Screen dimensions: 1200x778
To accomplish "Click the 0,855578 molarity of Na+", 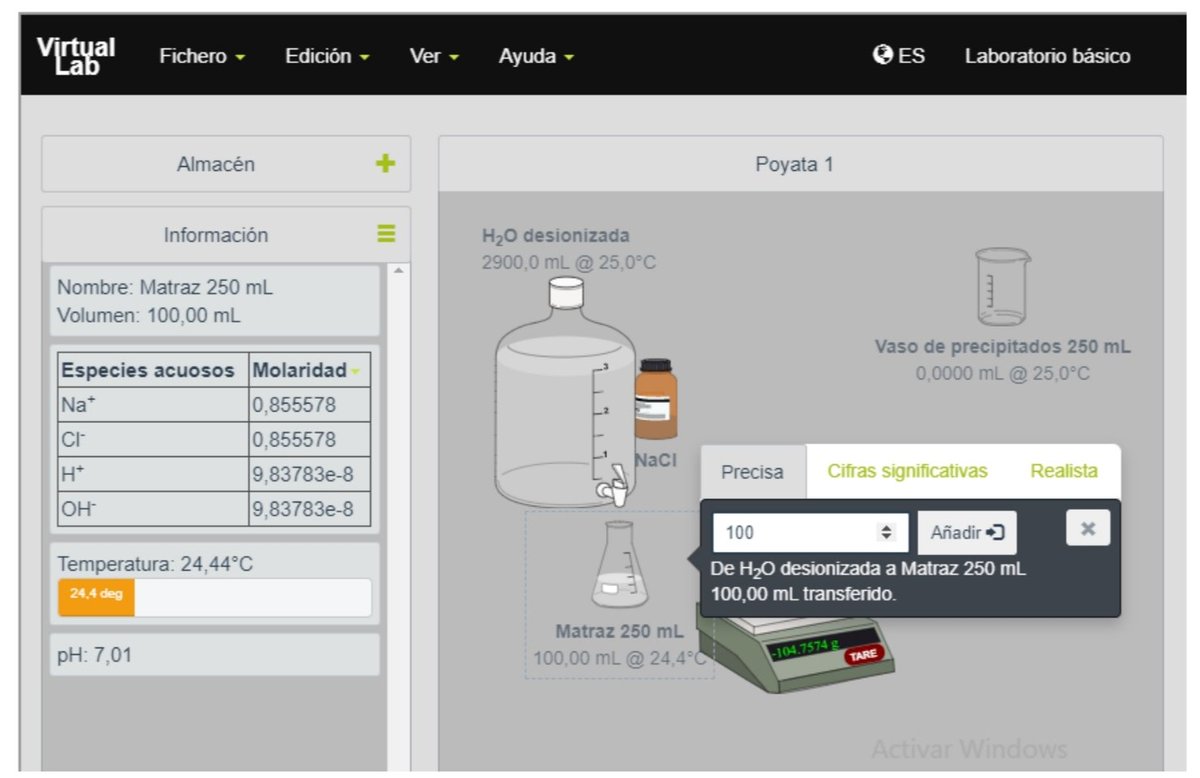I will [294, 406].
